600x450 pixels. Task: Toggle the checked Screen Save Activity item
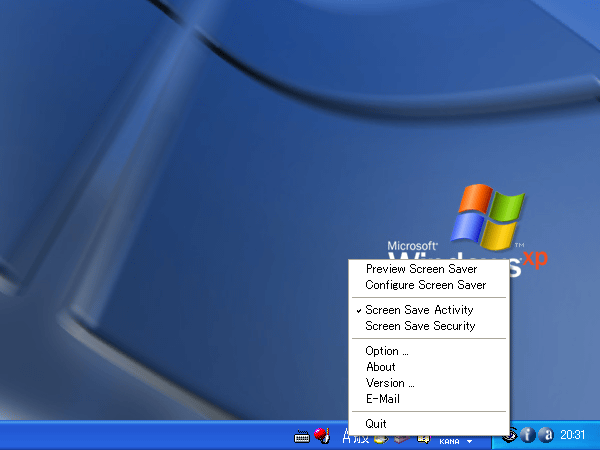[429, 310]
